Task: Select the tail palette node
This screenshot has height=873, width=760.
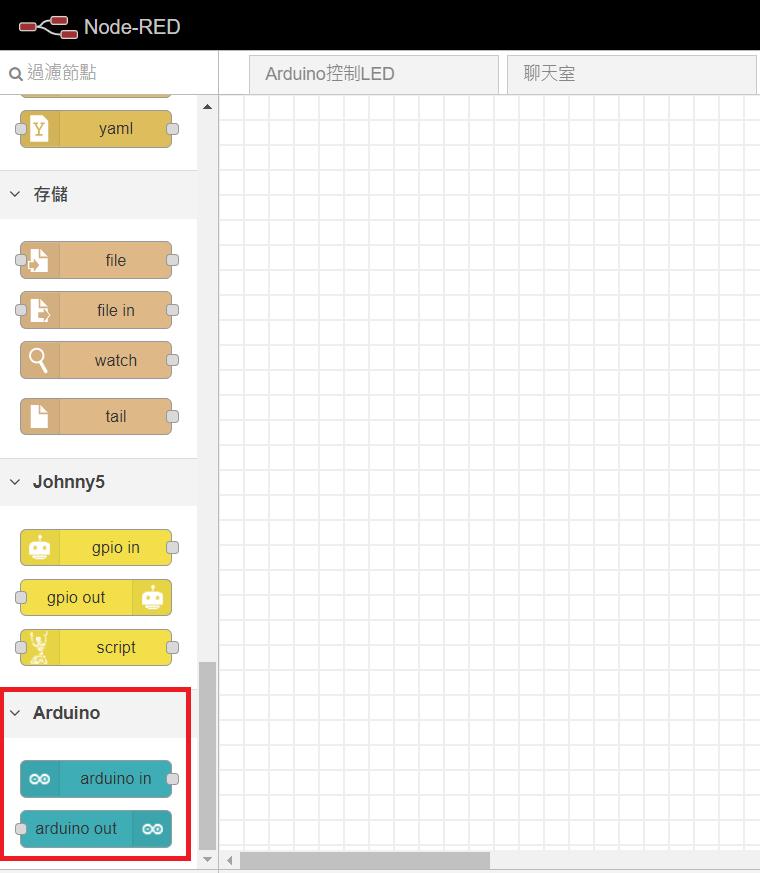Action: tap(96, 416)
